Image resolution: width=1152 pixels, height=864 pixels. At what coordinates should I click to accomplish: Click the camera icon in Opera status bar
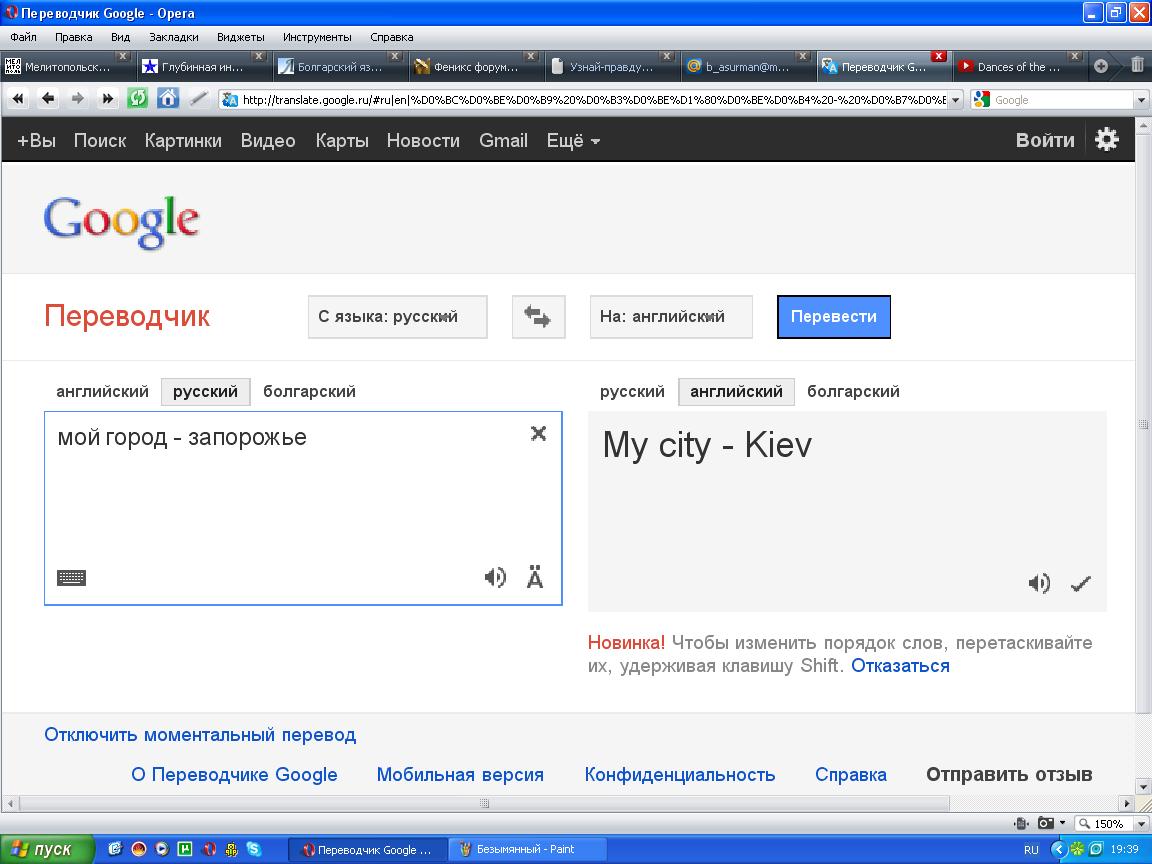[x=1045, y=823]
